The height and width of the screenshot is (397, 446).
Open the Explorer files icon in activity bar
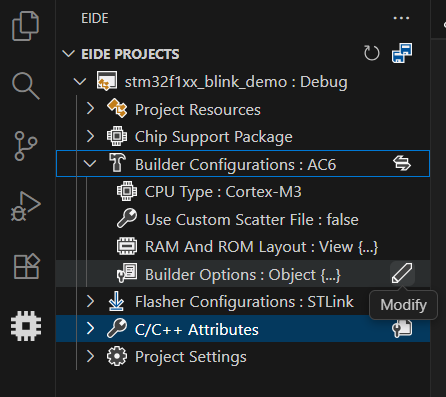tap(26, 26)
